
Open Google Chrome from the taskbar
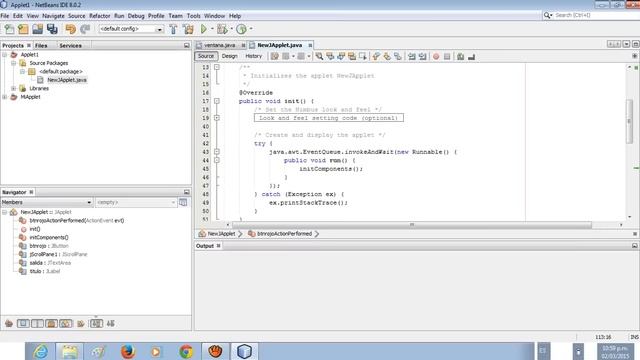click(186, 351)
